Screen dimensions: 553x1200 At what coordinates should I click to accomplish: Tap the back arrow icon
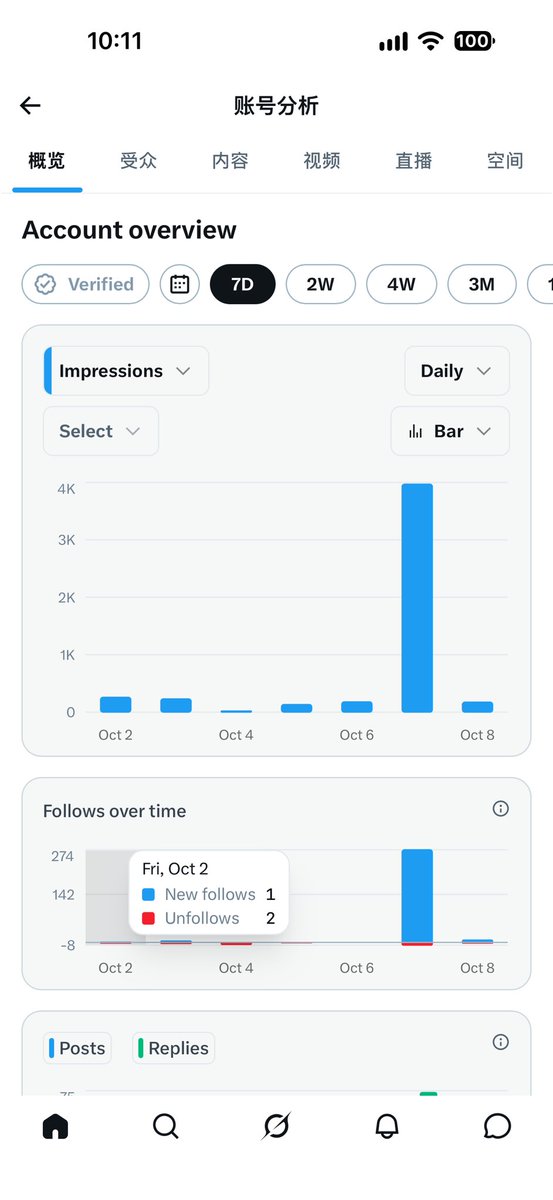coord(30,106)
